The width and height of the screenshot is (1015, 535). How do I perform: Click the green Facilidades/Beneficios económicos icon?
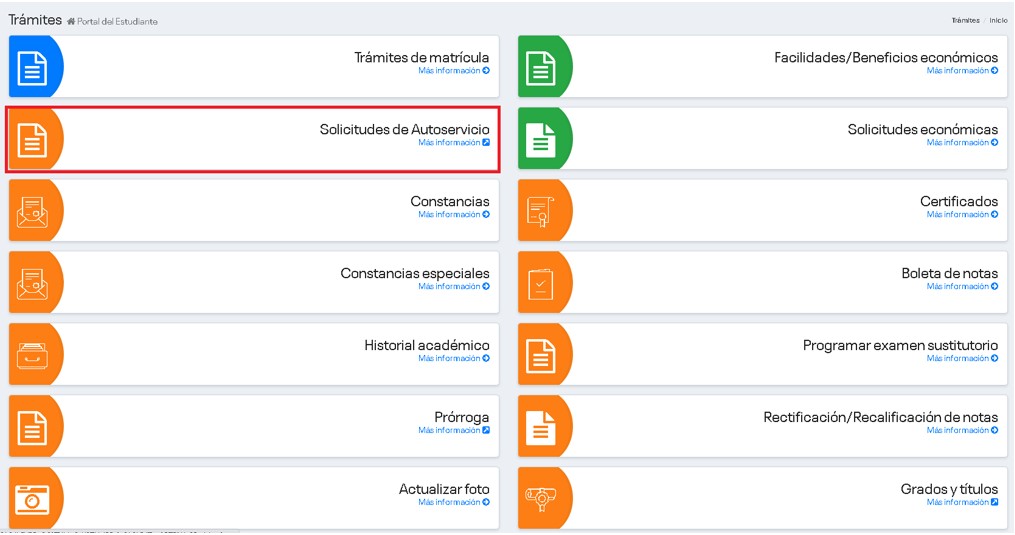(542, 67)
